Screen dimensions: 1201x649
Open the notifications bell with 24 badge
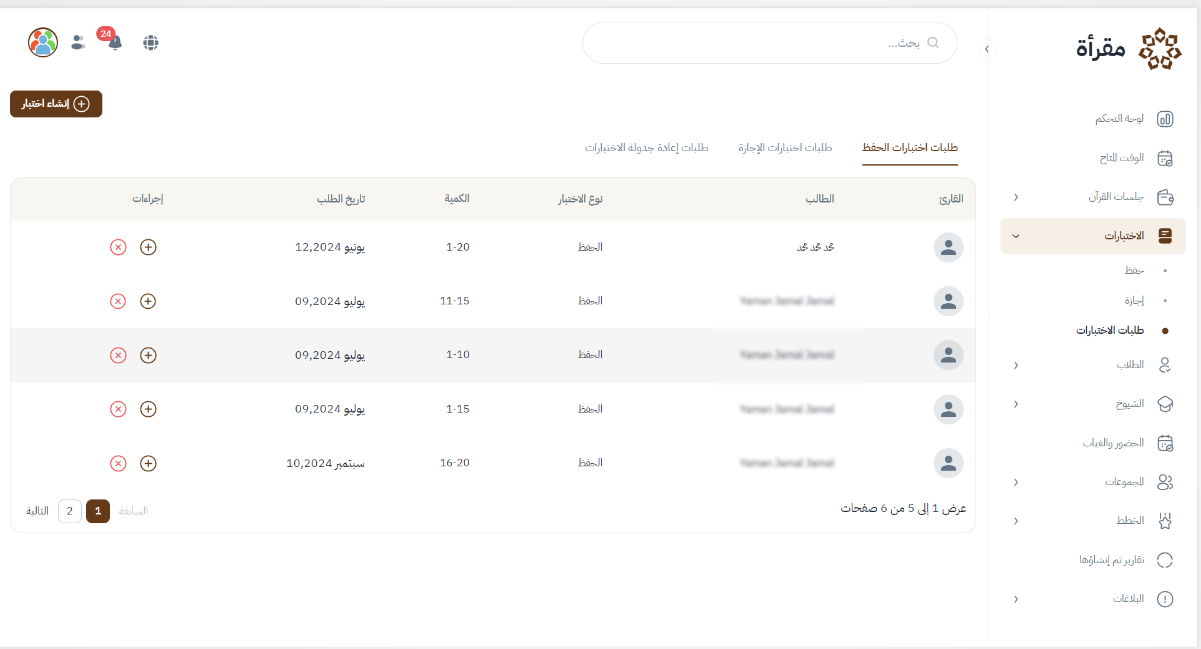pyautogui.click(x=114, y=42)
